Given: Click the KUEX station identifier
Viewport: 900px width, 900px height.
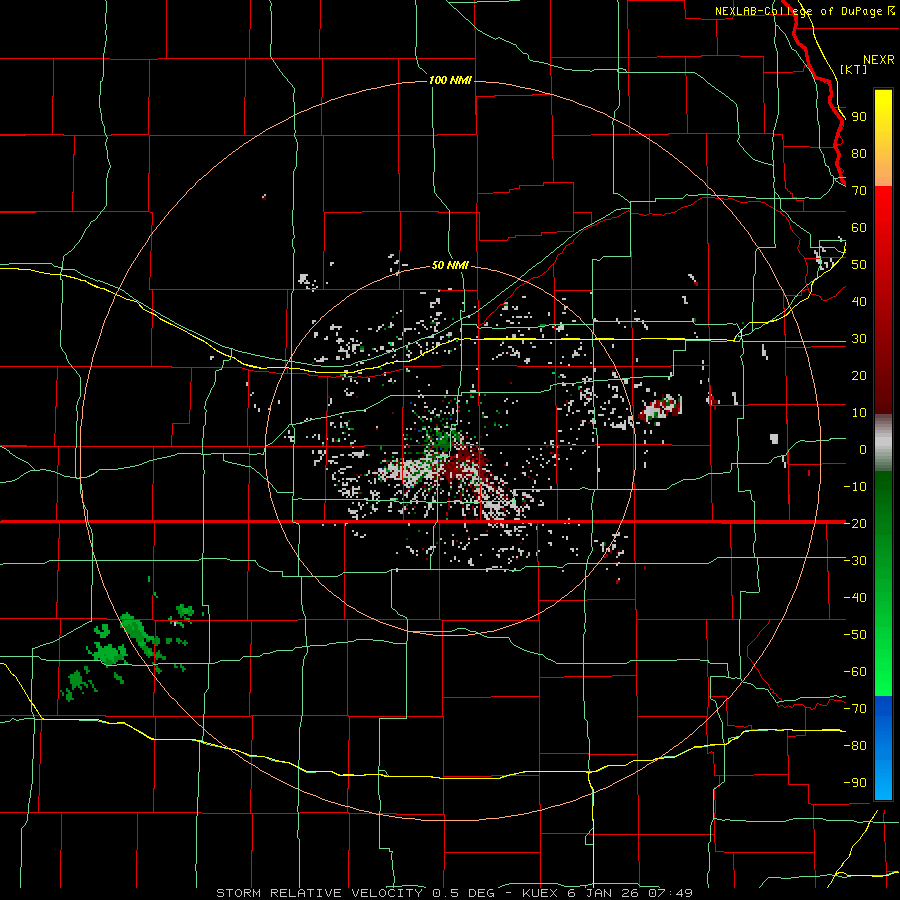Looking at the screenshot, I should 540,893.
